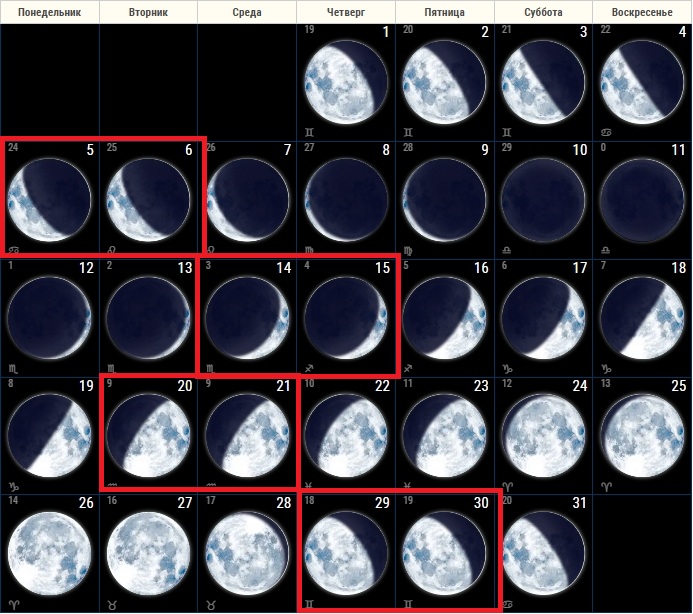
Task: Click the Воскресенье column header
Action: pos(642,12)
